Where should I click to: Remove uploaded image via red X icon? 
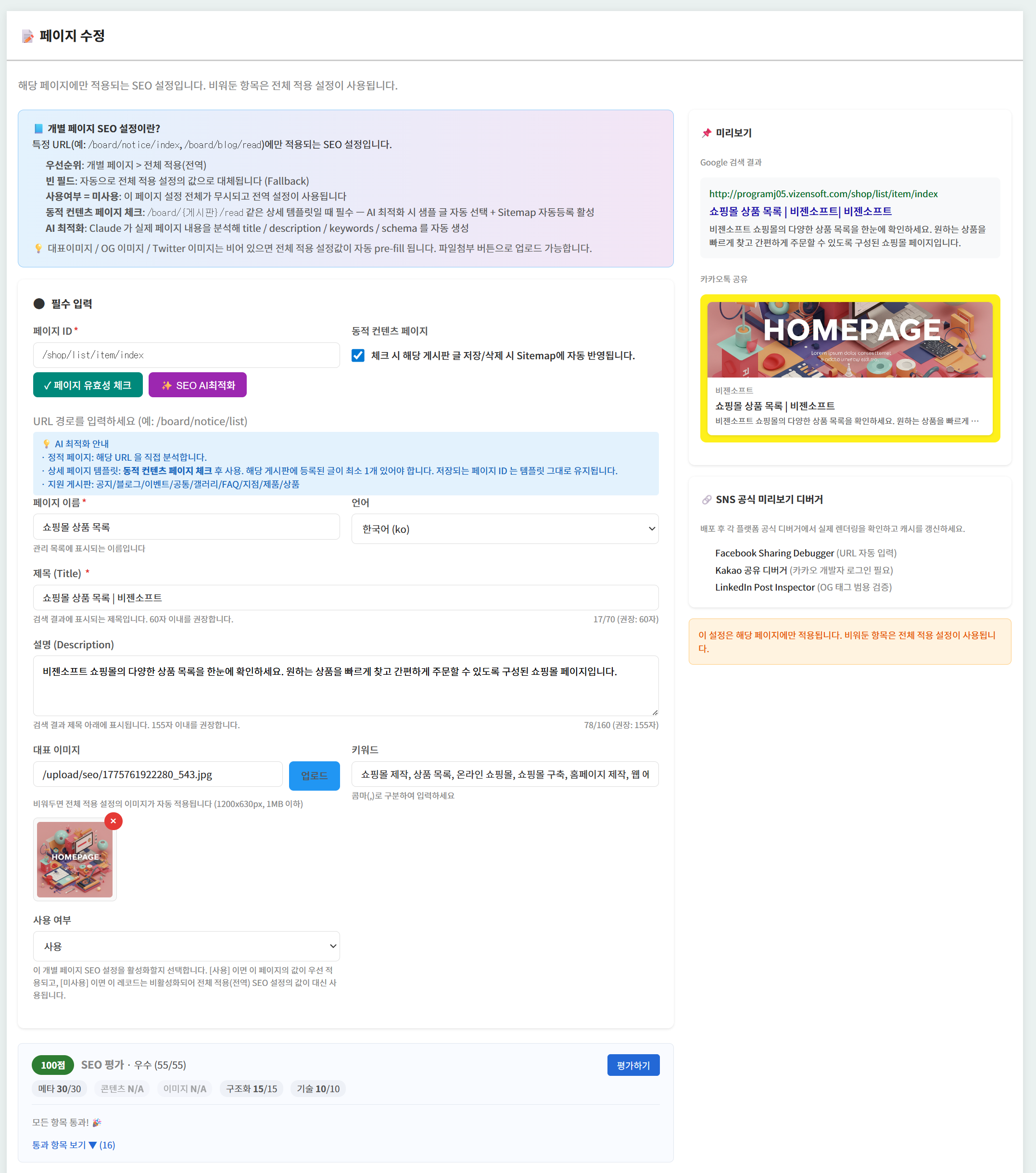coord(113,820)
